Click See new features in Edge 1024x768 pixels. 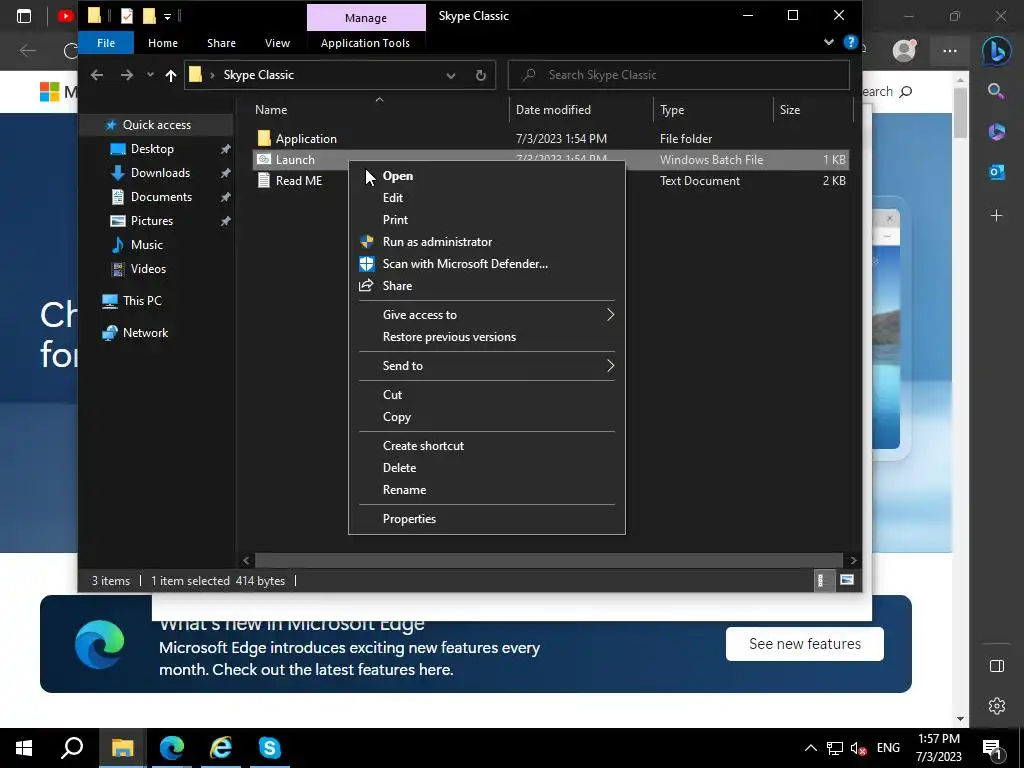pos(805,644)
